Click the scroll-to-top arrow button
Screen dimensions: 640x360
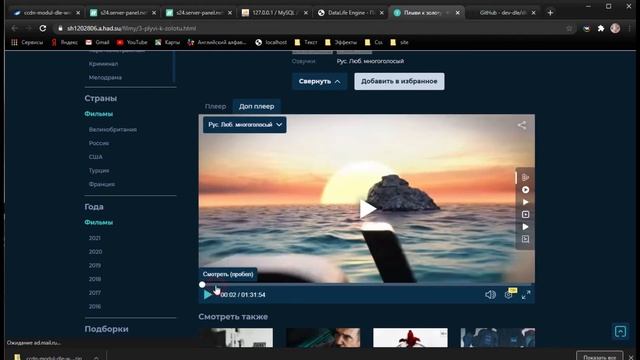point(620,331)
